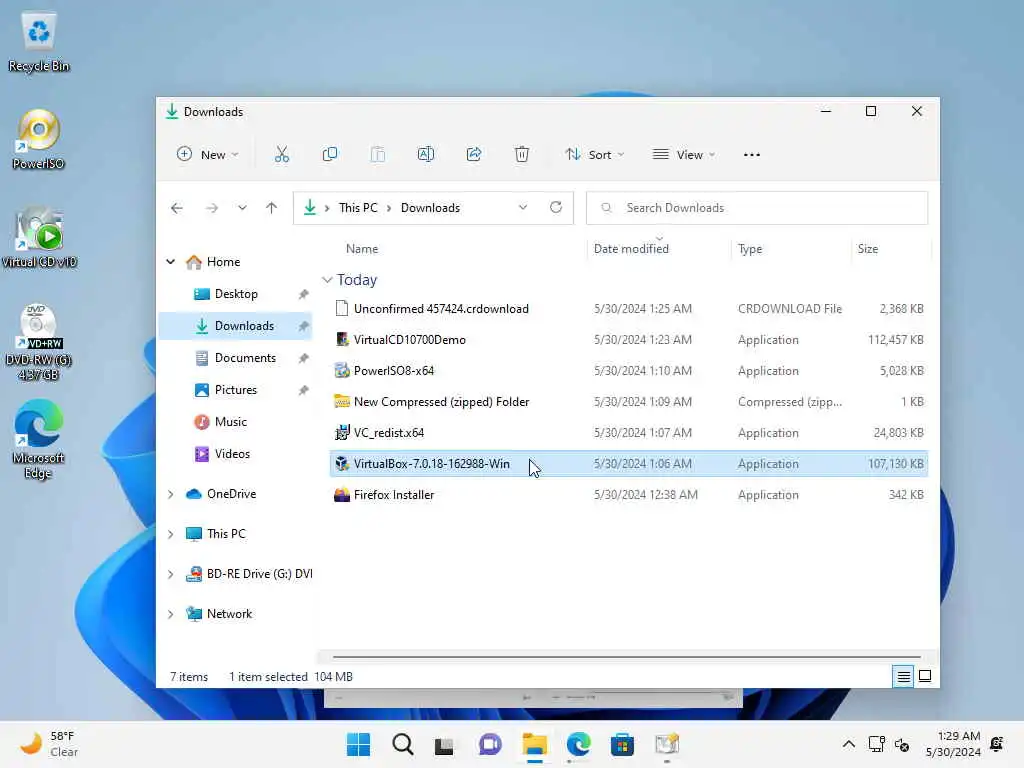Open Microsoft Edge from the taskbar
The height and width of the screenshot is (768, 1024).
click(x=579, y=744)
